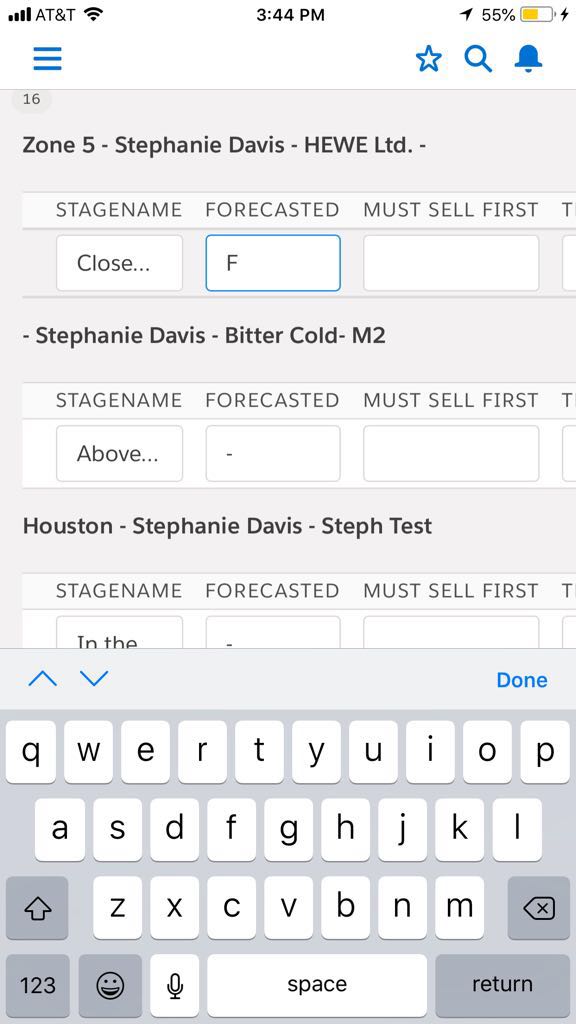Tap the backspace delete key
576x1024 pixels.
tap(539, 908)
